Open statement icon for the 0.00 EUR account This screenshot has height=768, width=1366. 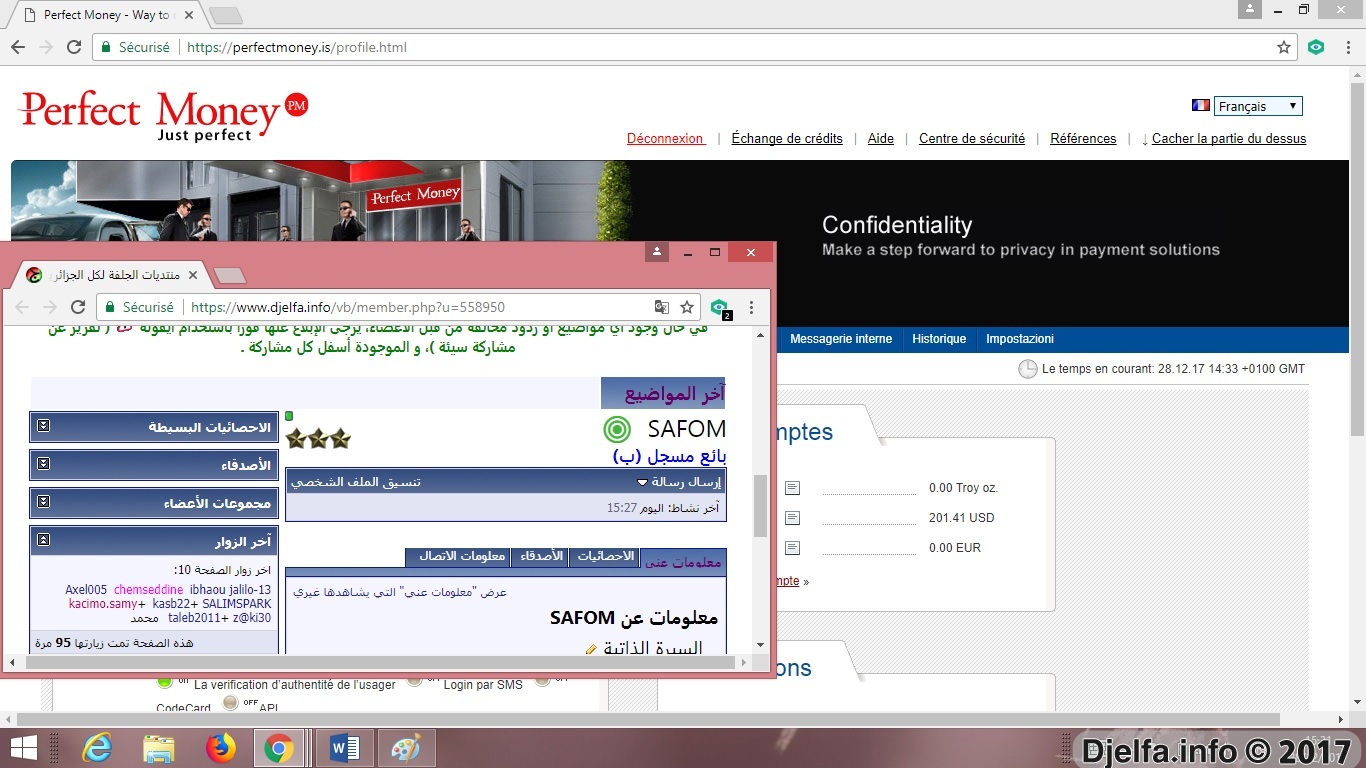tap(793, 548)
